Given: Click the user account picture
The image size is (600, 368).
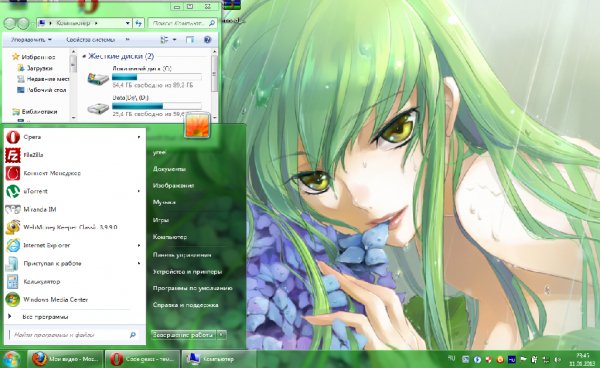Looking at the screenshot, I should 197,125.
